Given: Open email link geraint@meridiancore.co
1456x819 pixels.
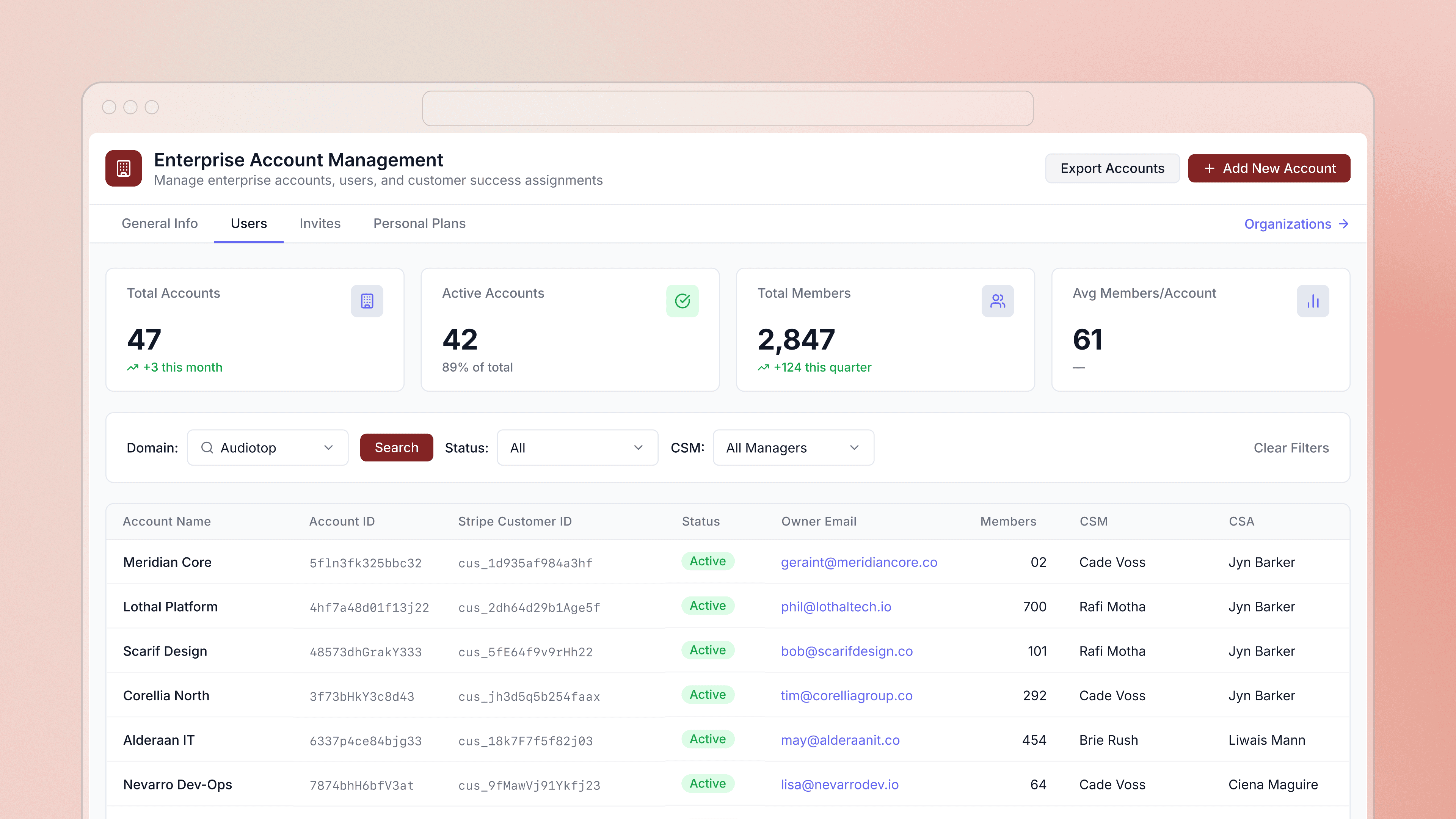Looking at the screenshot, I should coord(858,562).
